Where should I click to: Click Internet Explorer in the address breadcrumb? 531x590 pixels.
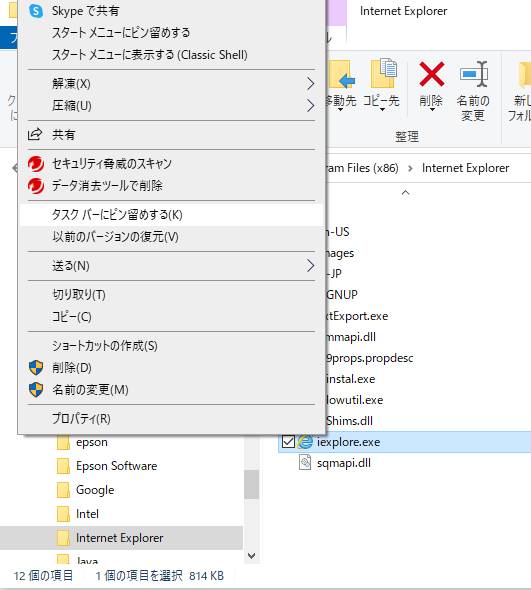465,168
